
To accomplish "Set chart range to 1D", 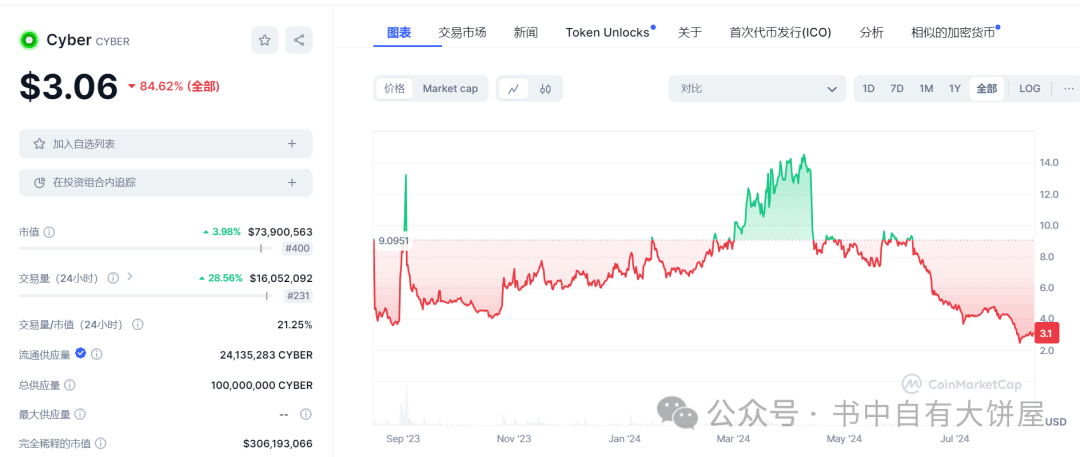I will pos(869,89).
